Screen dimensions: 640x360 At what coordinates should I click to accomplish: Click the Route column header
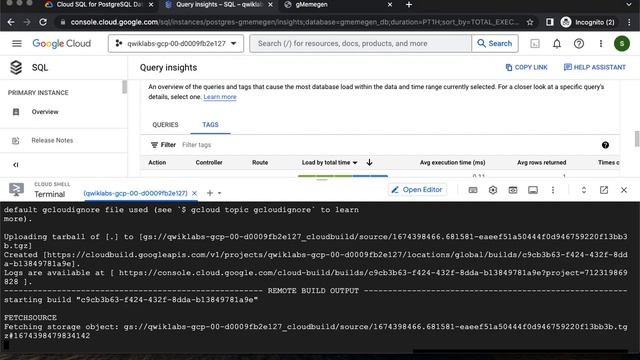pos(260,162)
